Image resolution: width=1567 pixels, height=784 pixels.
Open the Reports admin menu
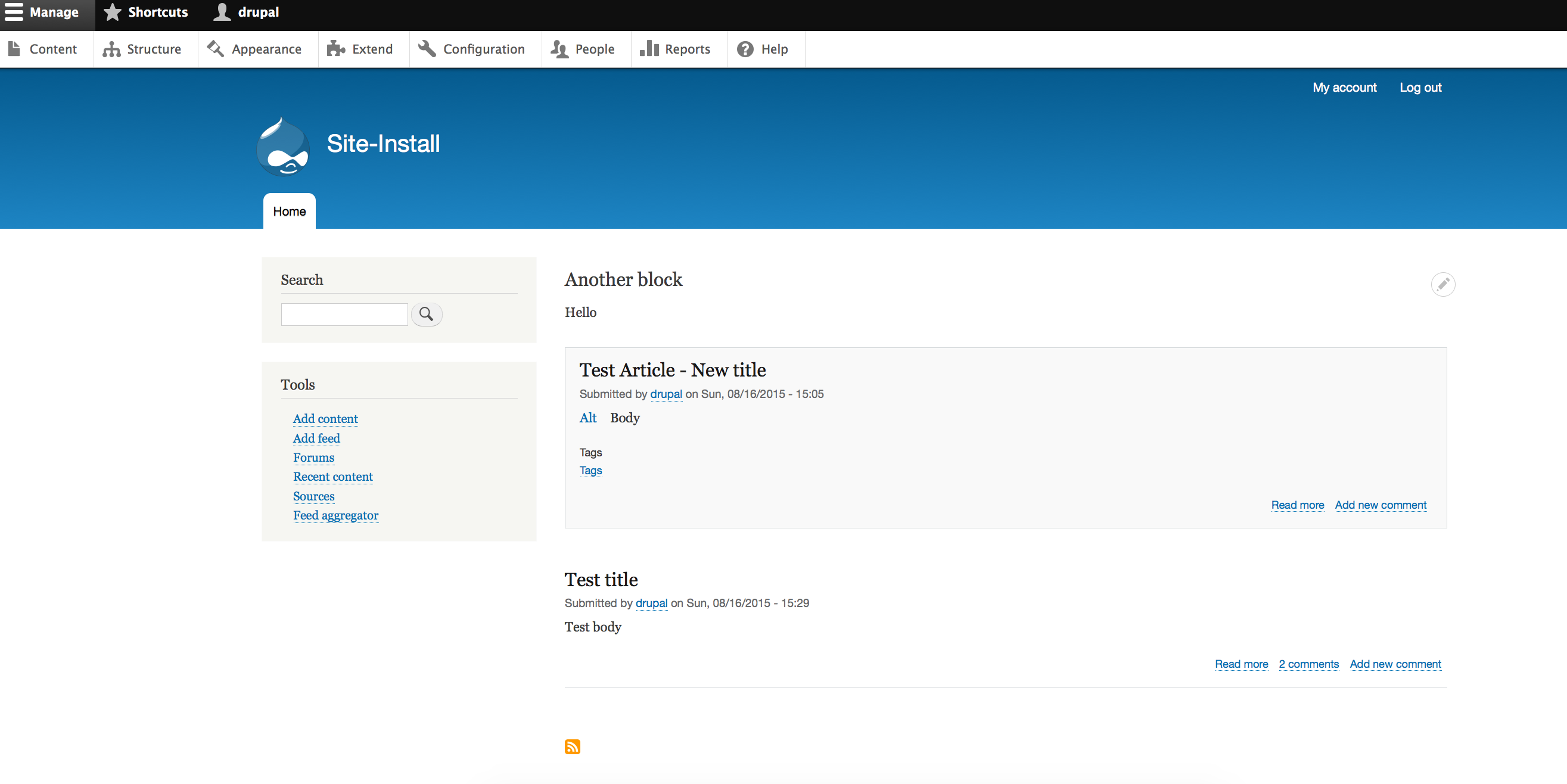click(x=675, y=49)
